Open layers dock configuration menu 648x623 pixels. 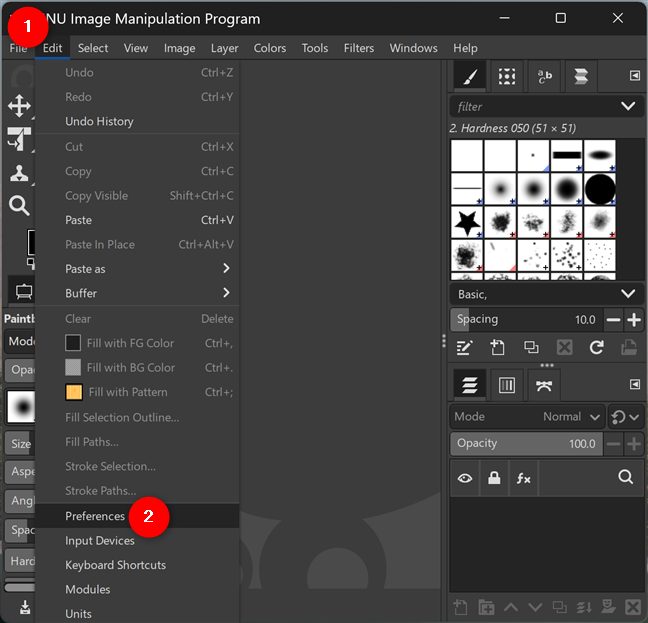tap(635, 385)
